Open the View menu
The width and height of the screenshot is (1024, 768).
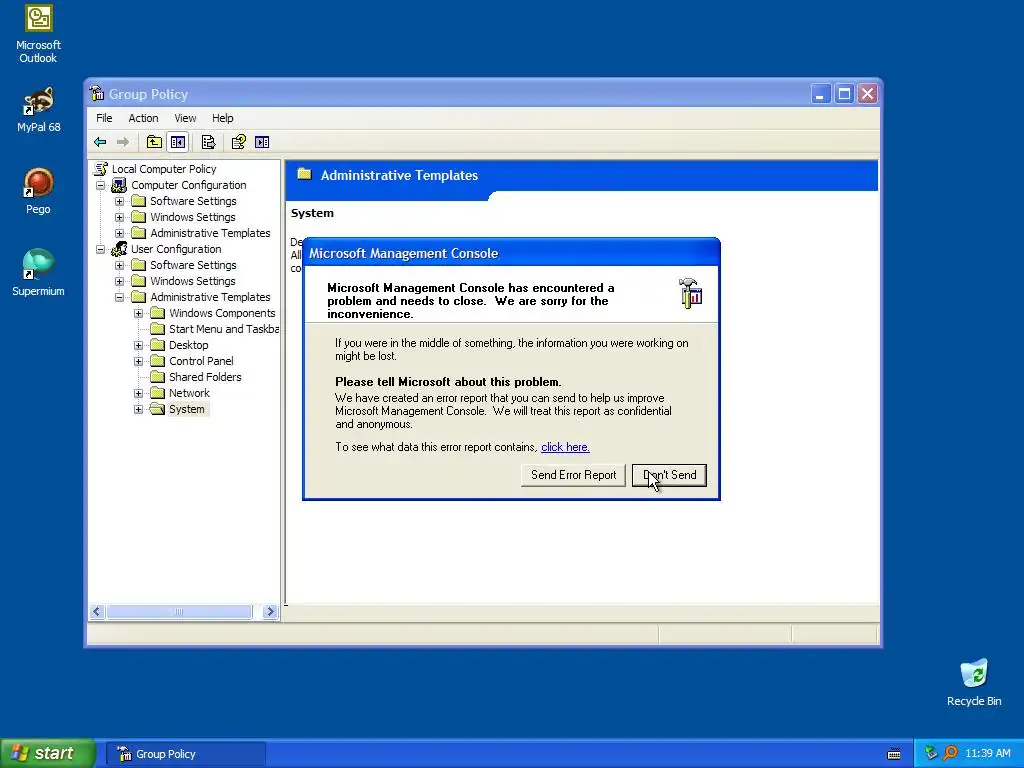click(x=185, y=118)
